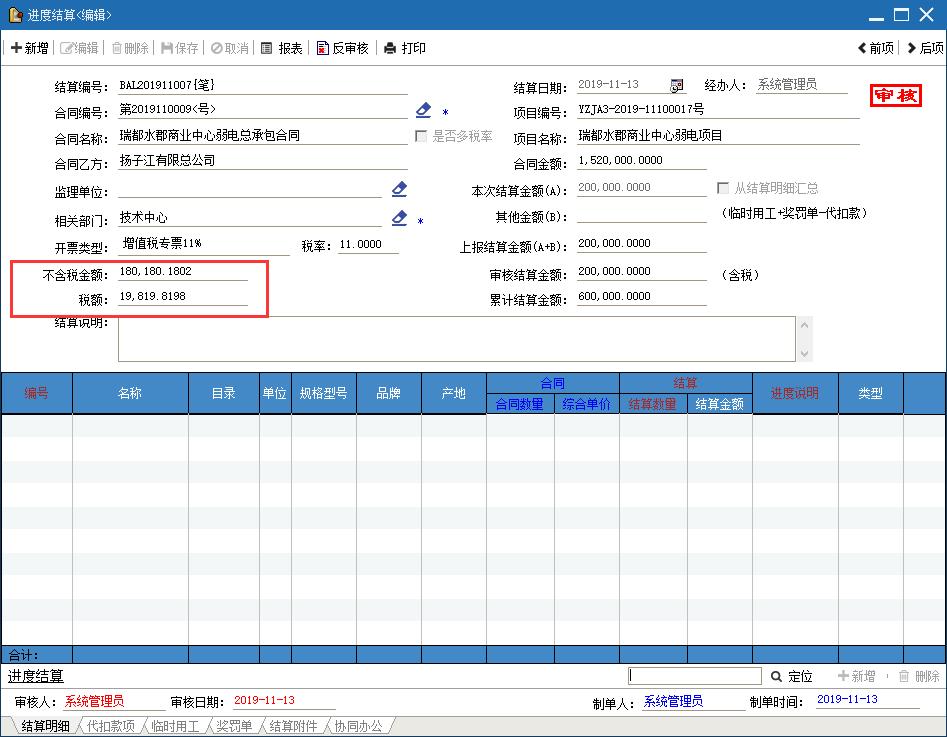Click edit icon beside 相关部门 field

(x=400, y=218)
